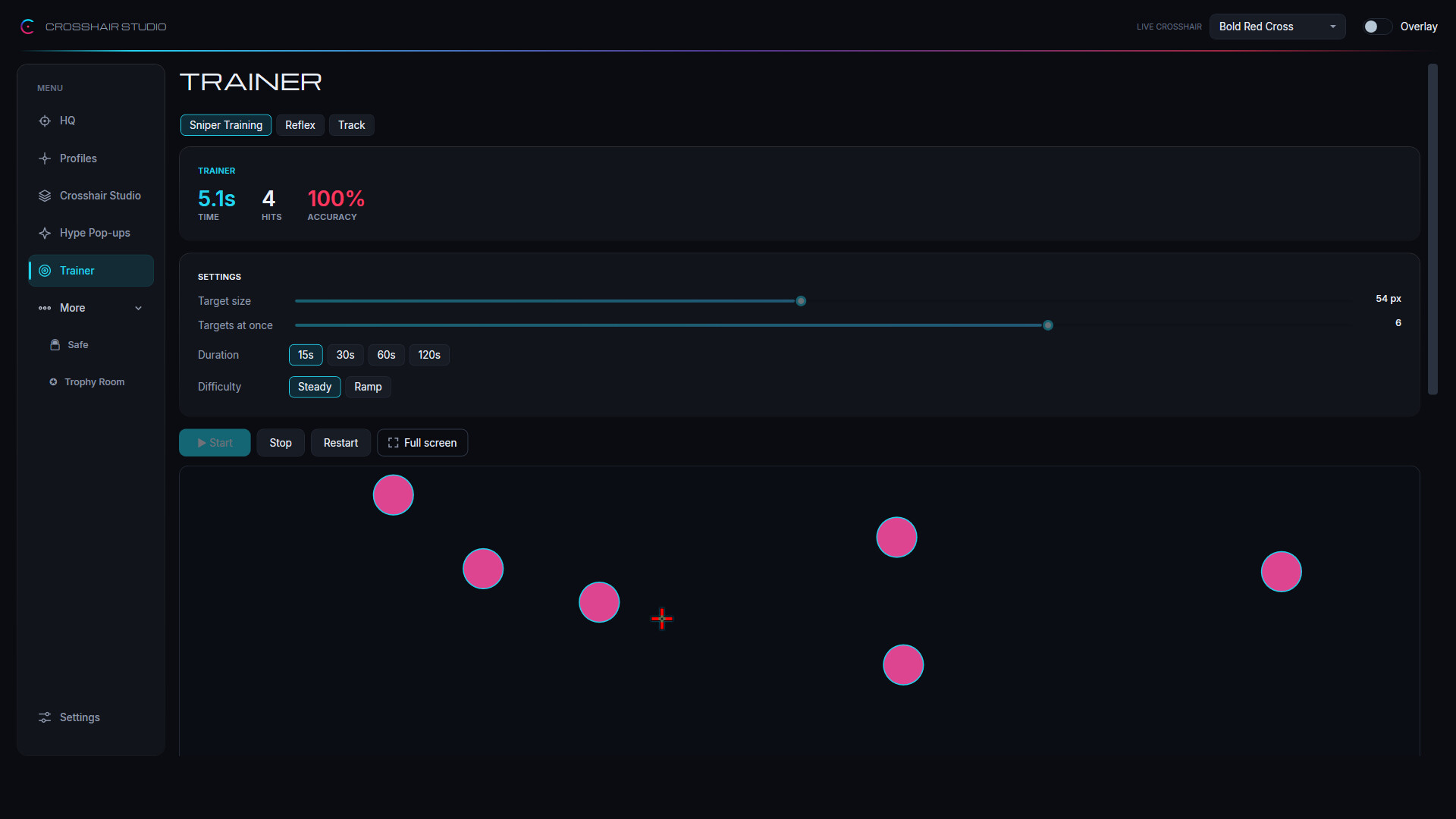
Task: Open Hype Pop-ups from the menu
Action: (91, 233)
